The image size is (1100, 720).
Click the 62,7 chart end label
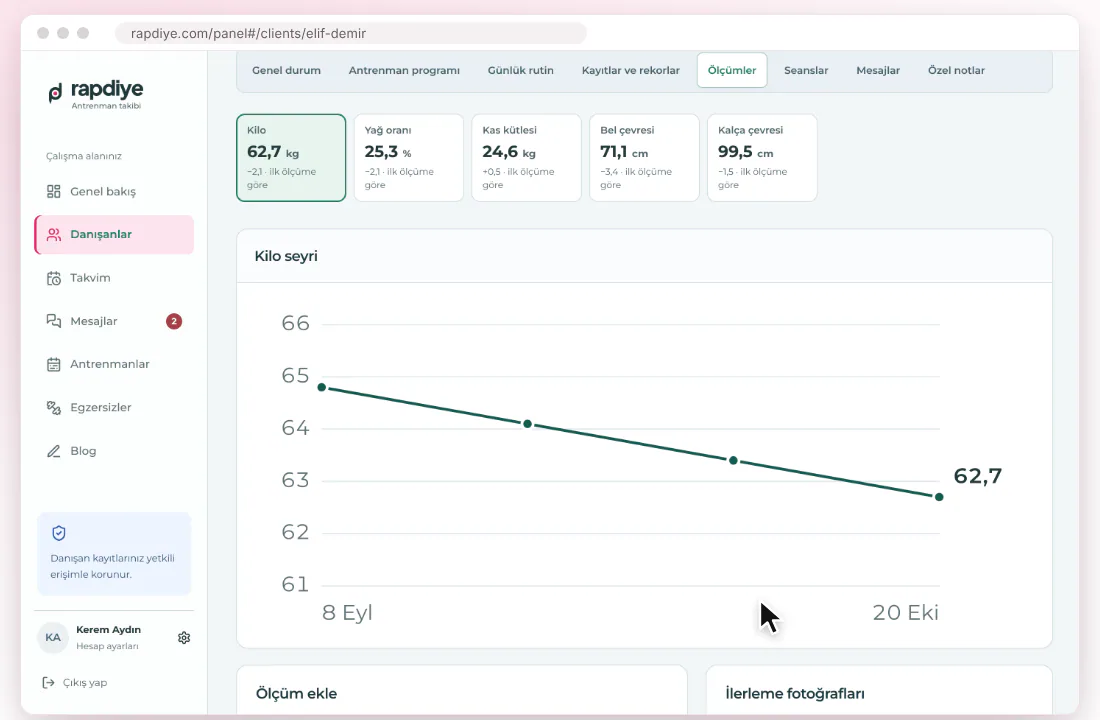[x=978, y=476]
